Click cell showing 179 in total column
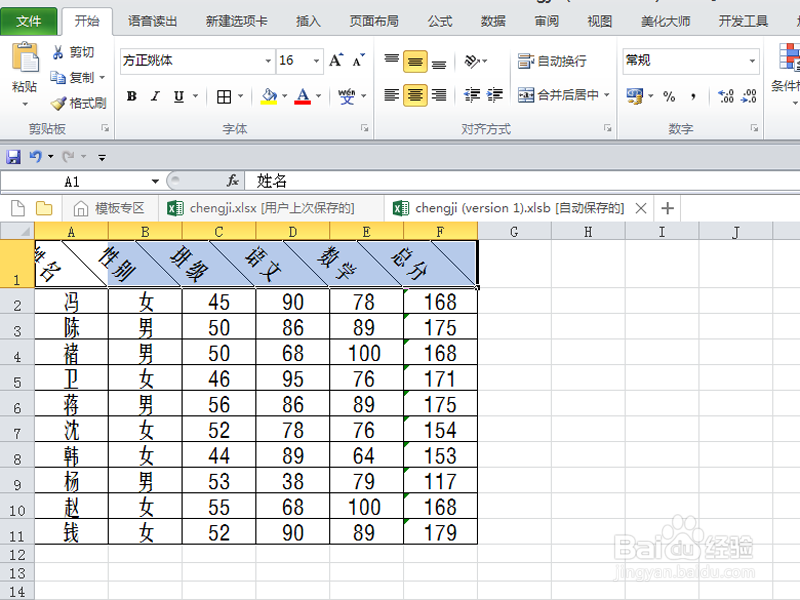This screenshot has width=800, height=600. pos(440,532)
